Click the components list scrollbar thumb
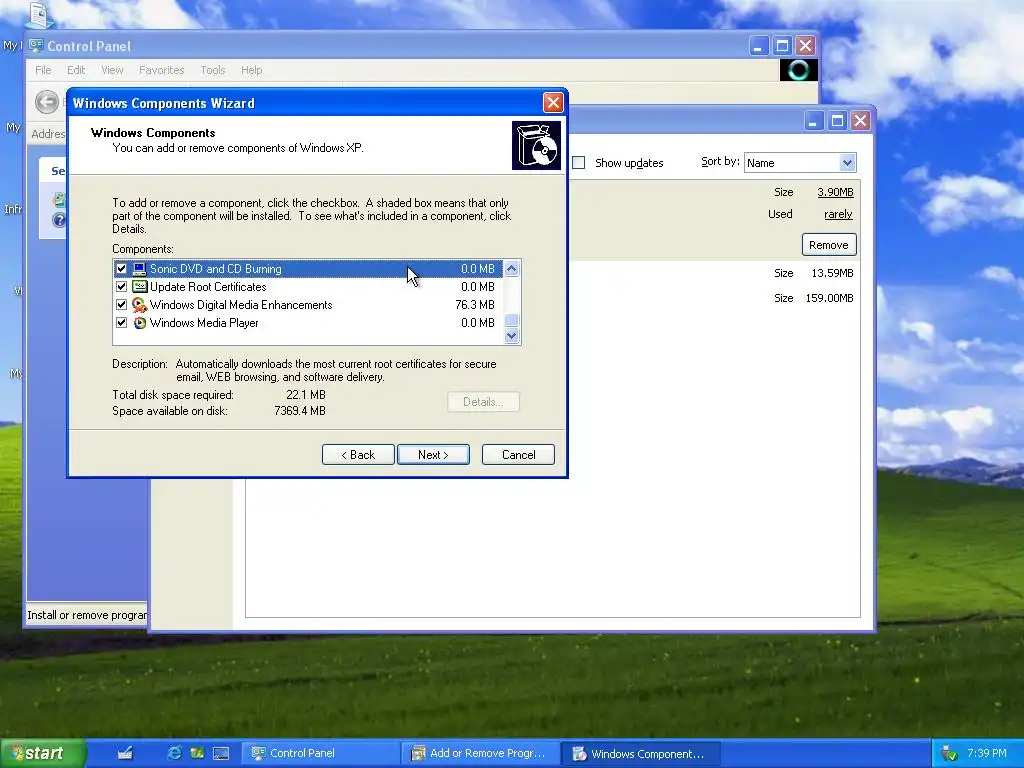1024x768 pixels. point(511,320)
